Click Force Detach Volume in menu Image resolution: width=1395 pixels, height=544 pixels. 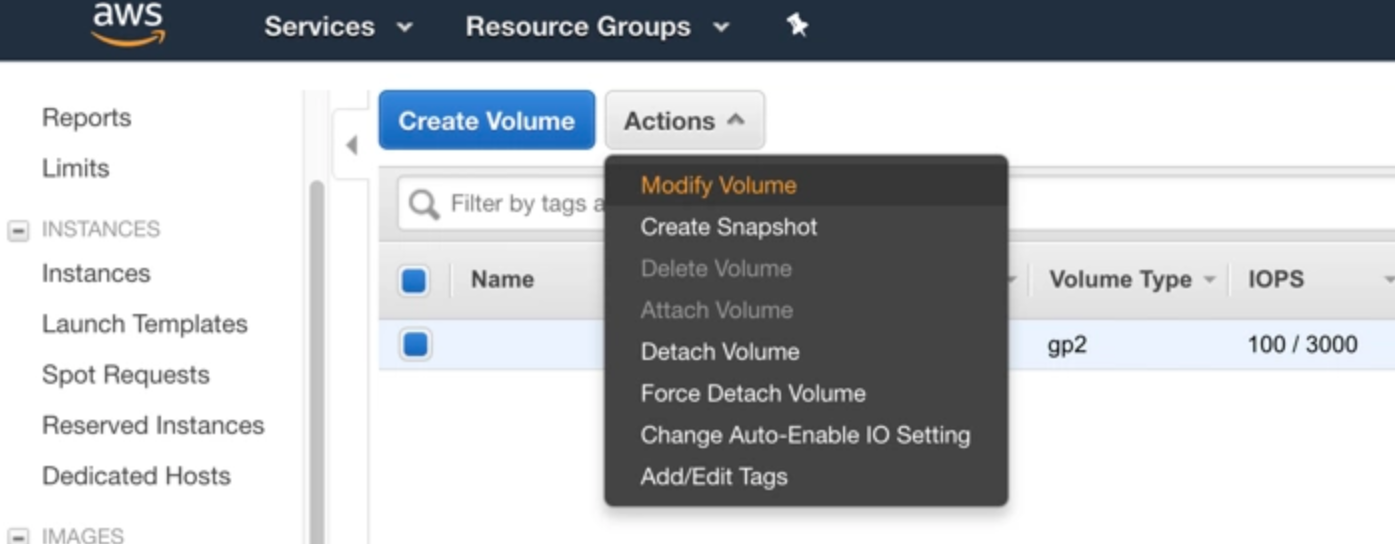pyautogui.click(x=752, y=394)
